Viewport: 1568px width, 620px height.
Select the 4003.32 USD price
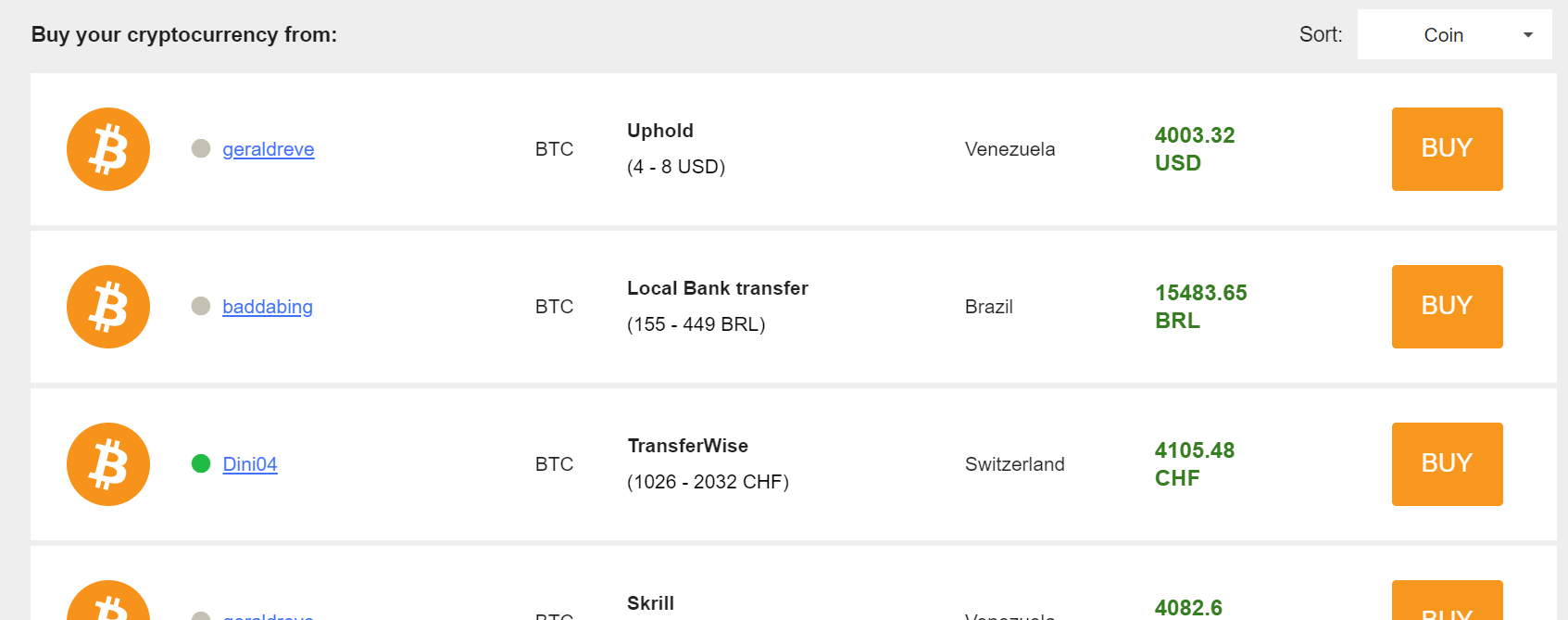click(1195, 149)
